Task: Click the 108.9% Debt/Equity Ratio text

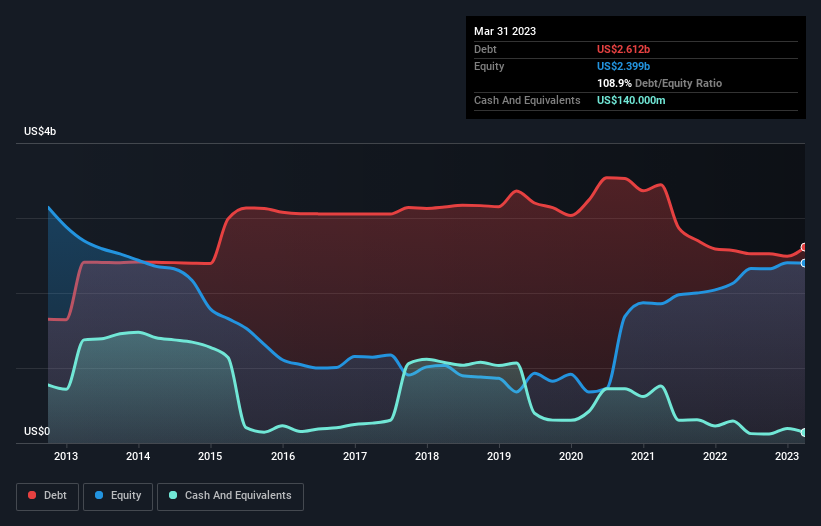Action: pyautogui.click(x=659, y=83)
